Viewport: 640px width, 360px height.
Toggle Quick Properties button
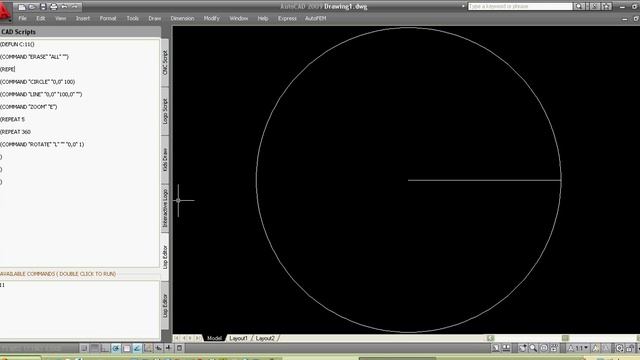[x=179, y=348]
